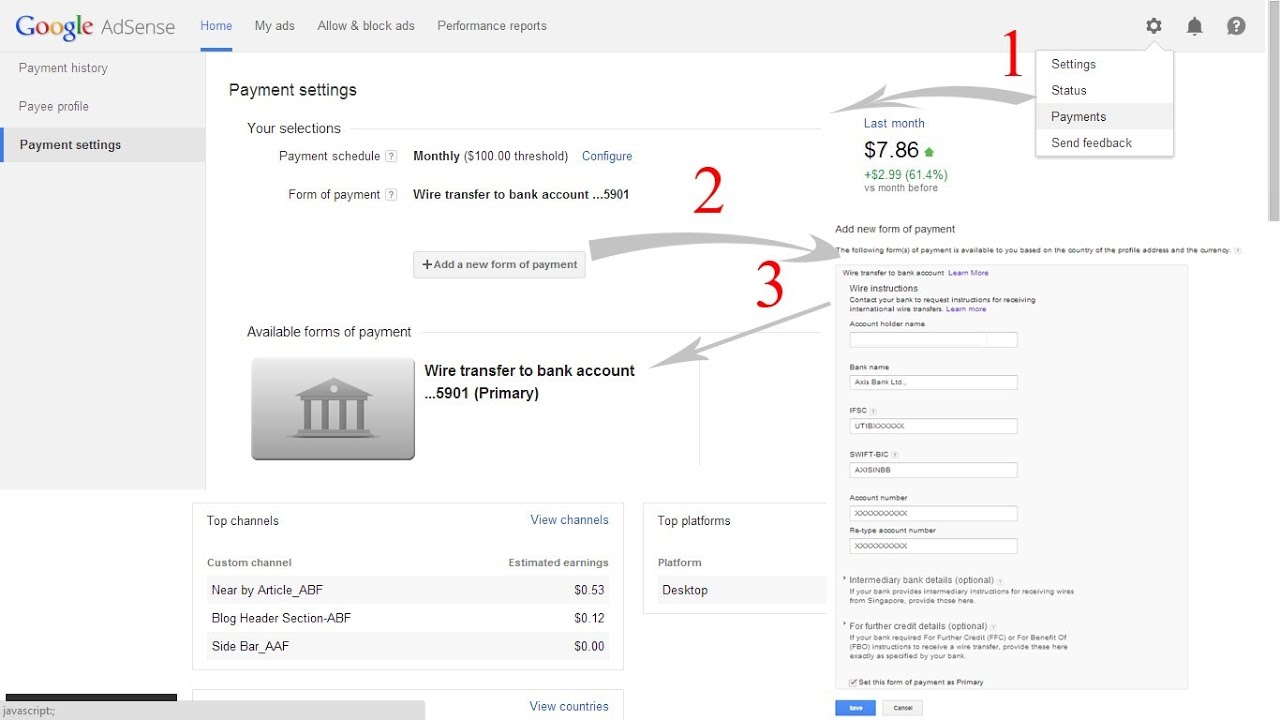Click the Re-type account number field
The image size is (1280, 720).
(x=933, y=546)
